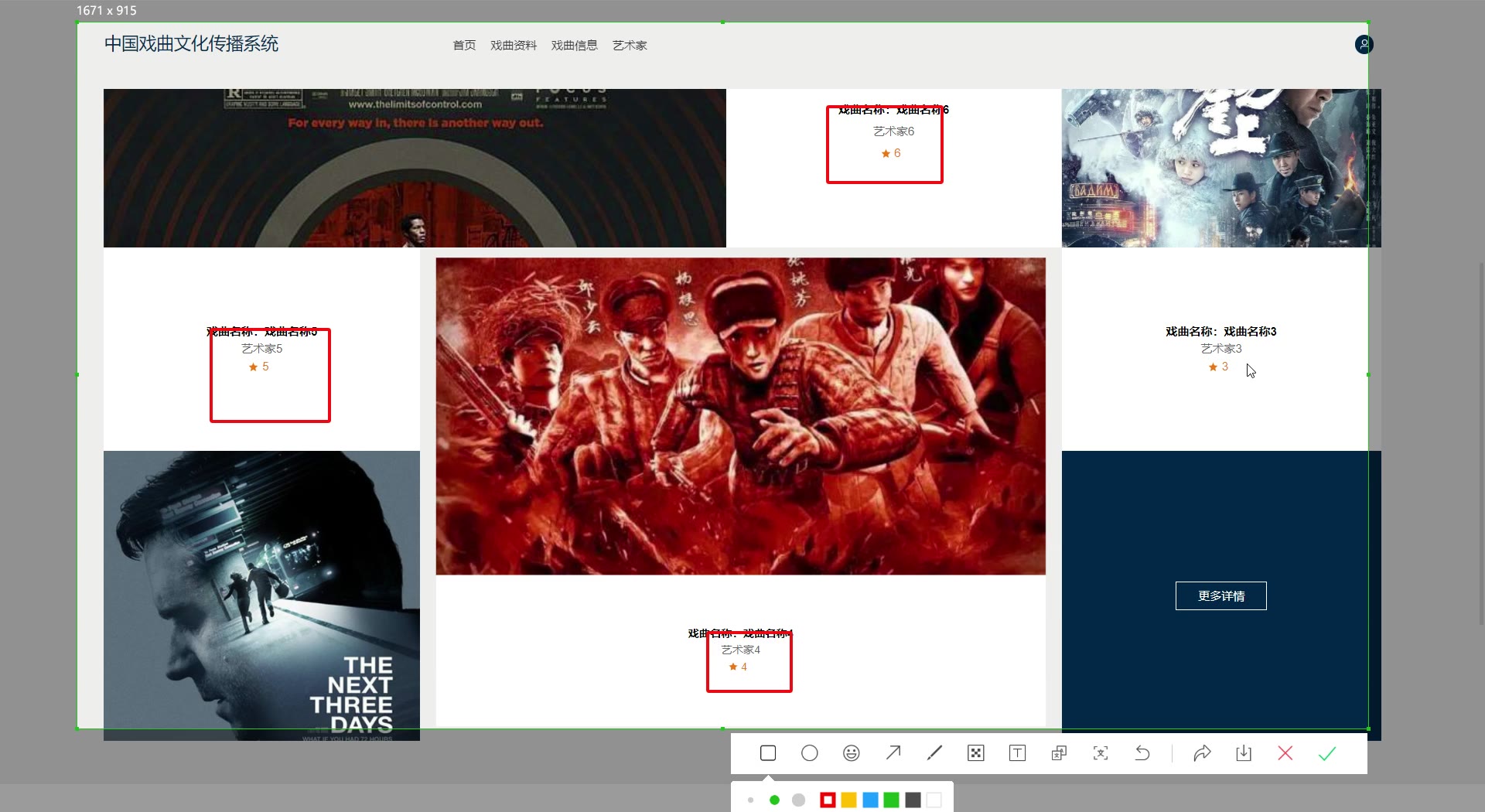Confirm the screenshot with green checkmark
Viewport: 1485px width, 812px height.
pyautogui.click(x=1327, y=753)
